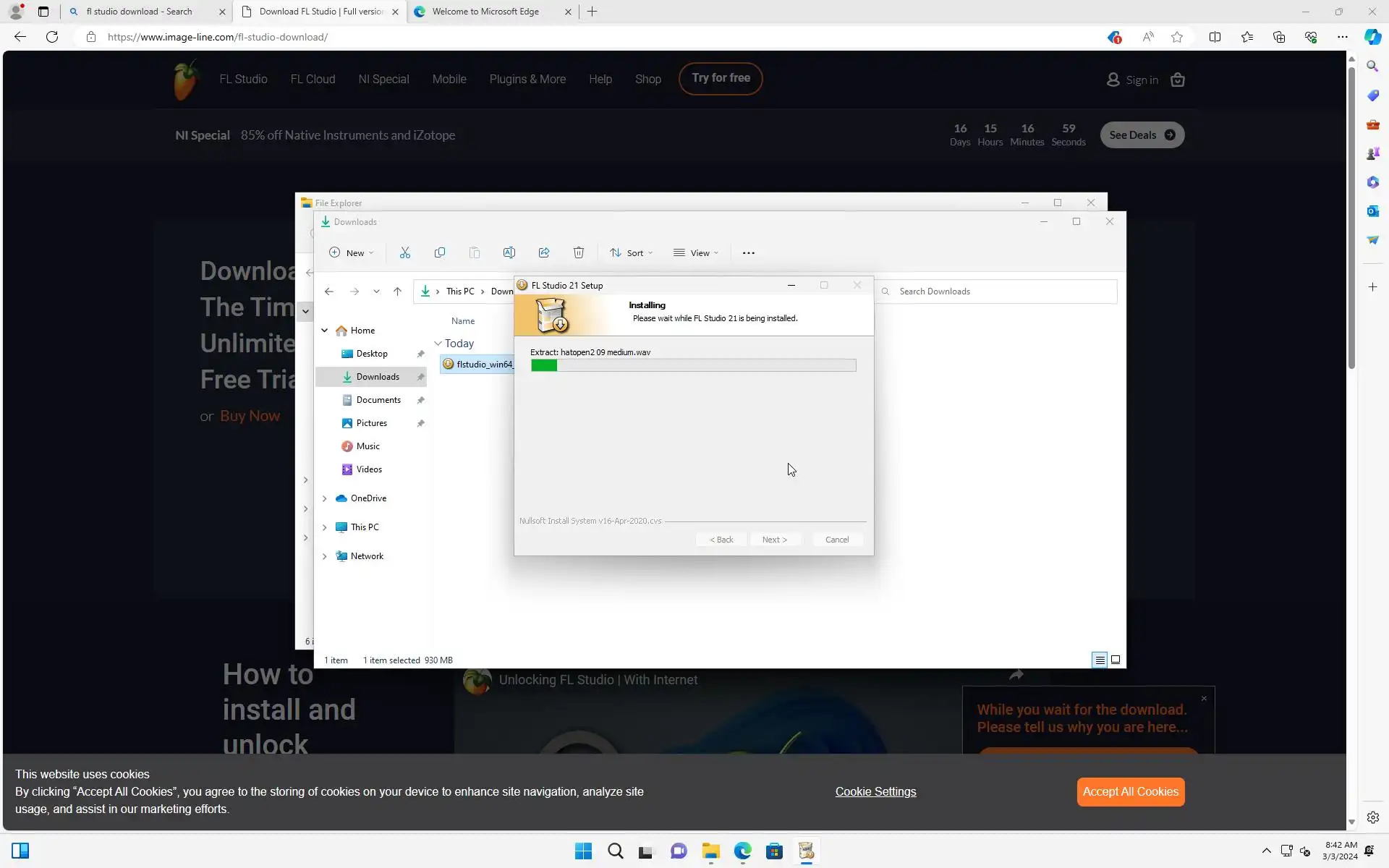Open Microsoft Store from the taskbar

774,851
